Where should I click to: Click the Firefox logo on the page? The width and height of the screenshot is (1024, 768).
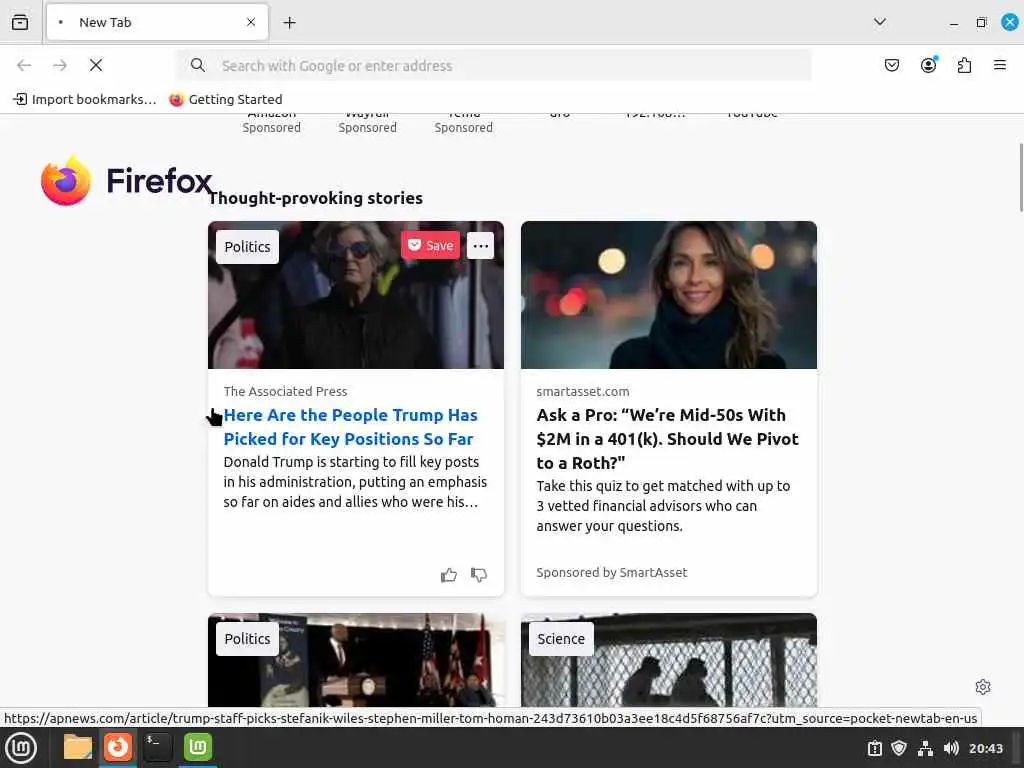(x=126, y=181)
